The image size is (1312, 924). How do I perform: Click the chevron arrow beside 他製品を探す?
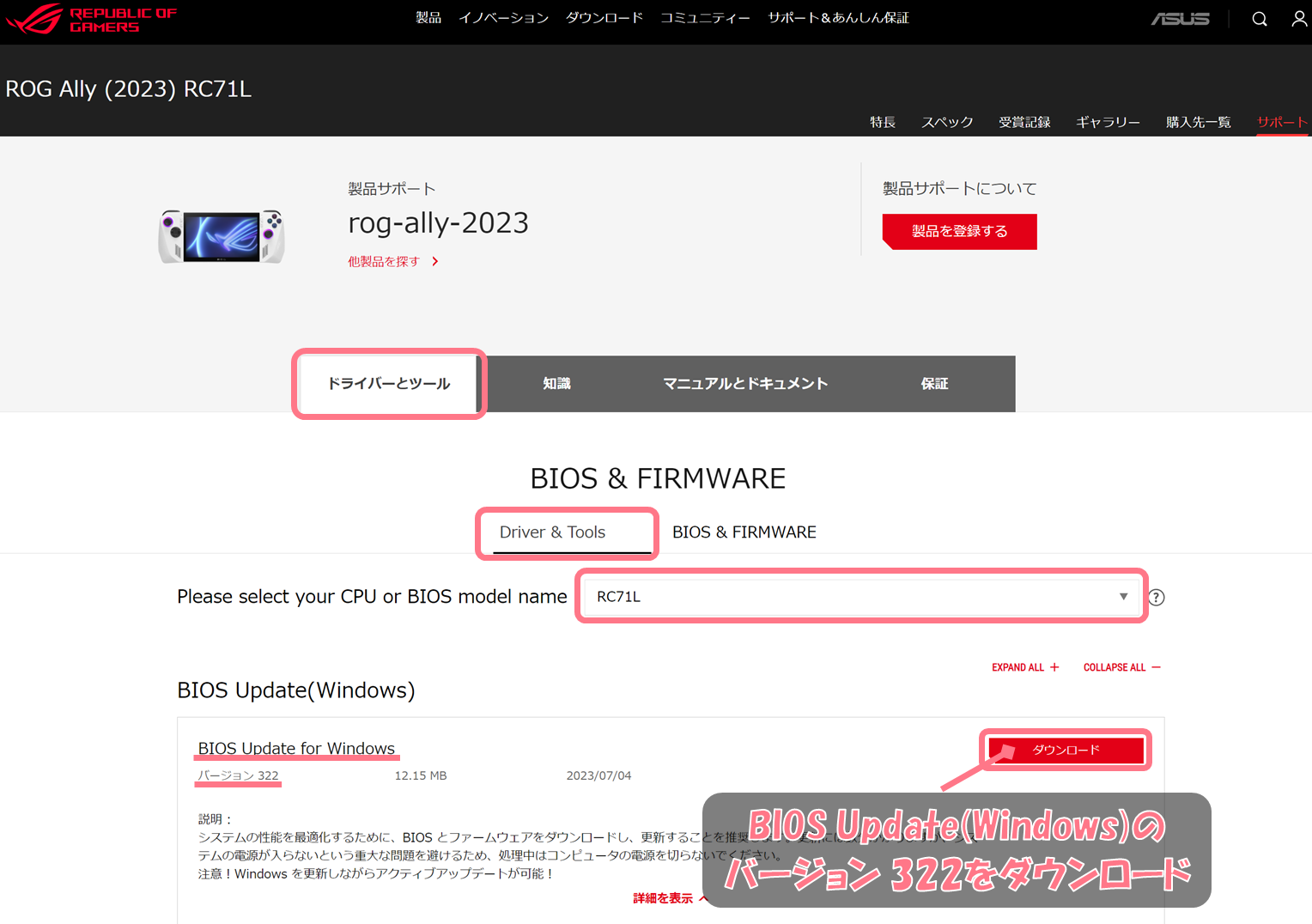point(434,261)
